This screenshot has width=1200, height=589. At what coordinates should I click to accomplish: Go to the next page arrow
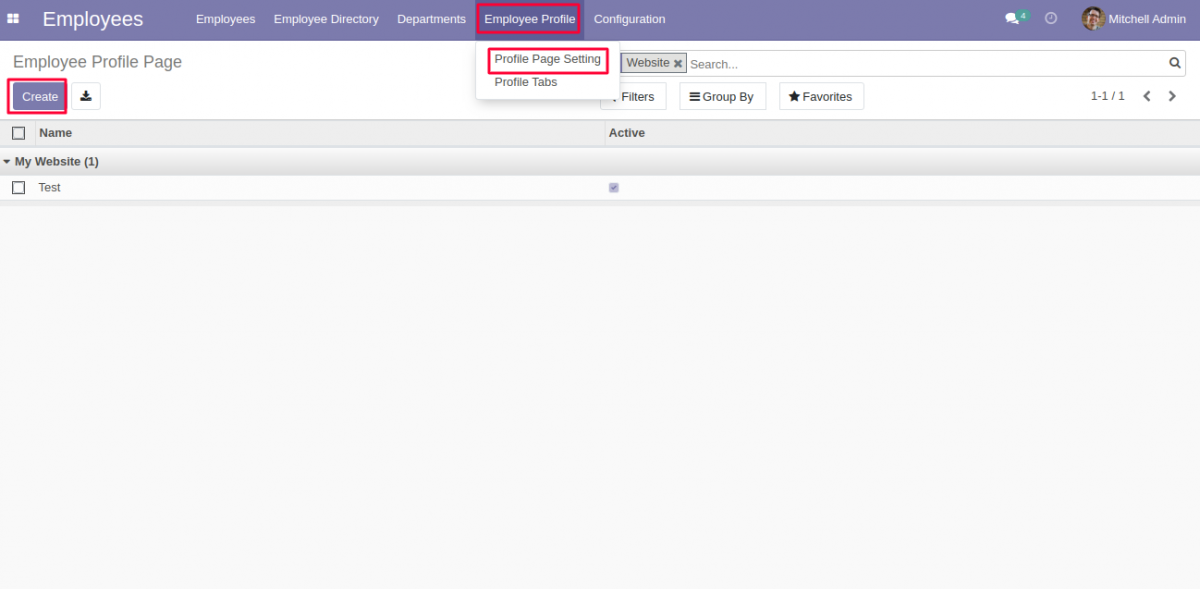click(1172, 96)
